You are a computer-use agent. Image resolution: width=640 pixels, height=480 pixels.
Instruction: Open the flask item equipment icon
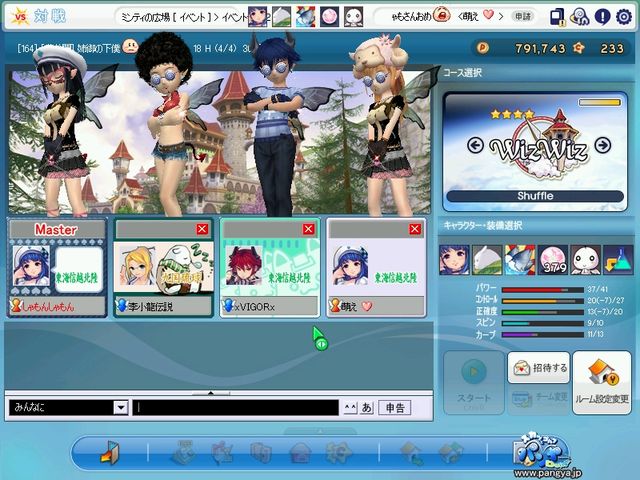[x=618, y=260]
